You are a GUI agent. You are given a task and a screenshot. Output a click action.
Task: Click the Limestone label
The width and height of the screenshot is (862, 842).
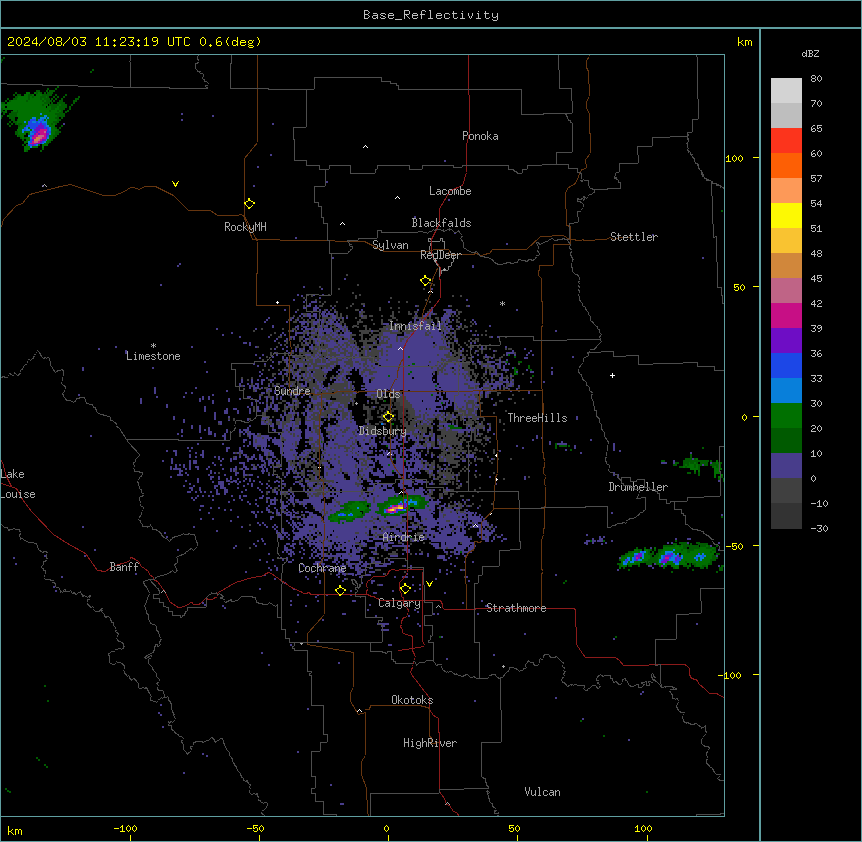(153, 356)
